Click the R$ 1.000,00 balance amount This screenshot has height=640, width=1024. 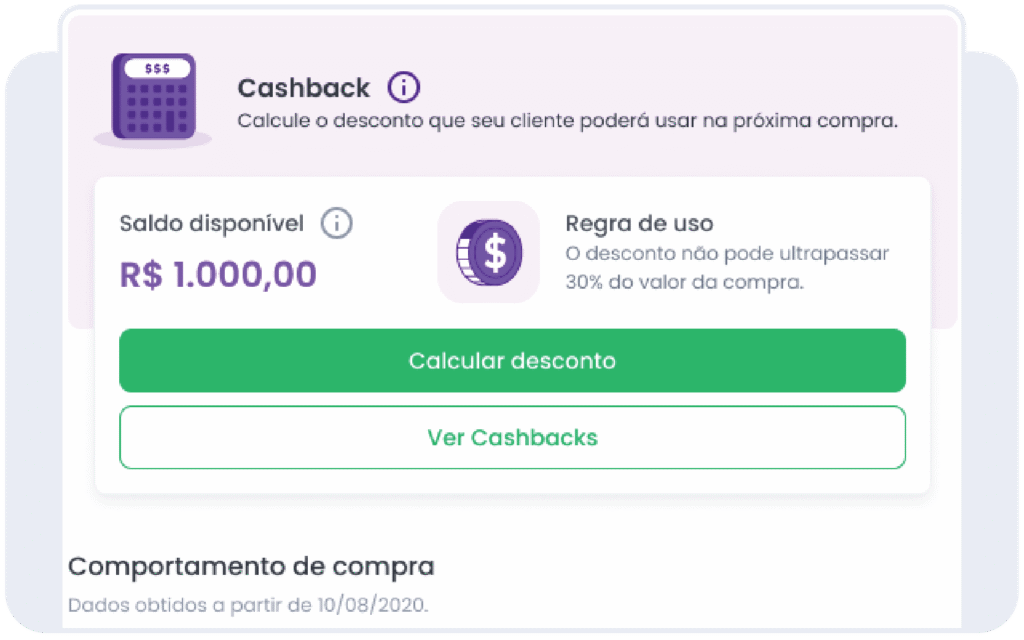(218, 274)
